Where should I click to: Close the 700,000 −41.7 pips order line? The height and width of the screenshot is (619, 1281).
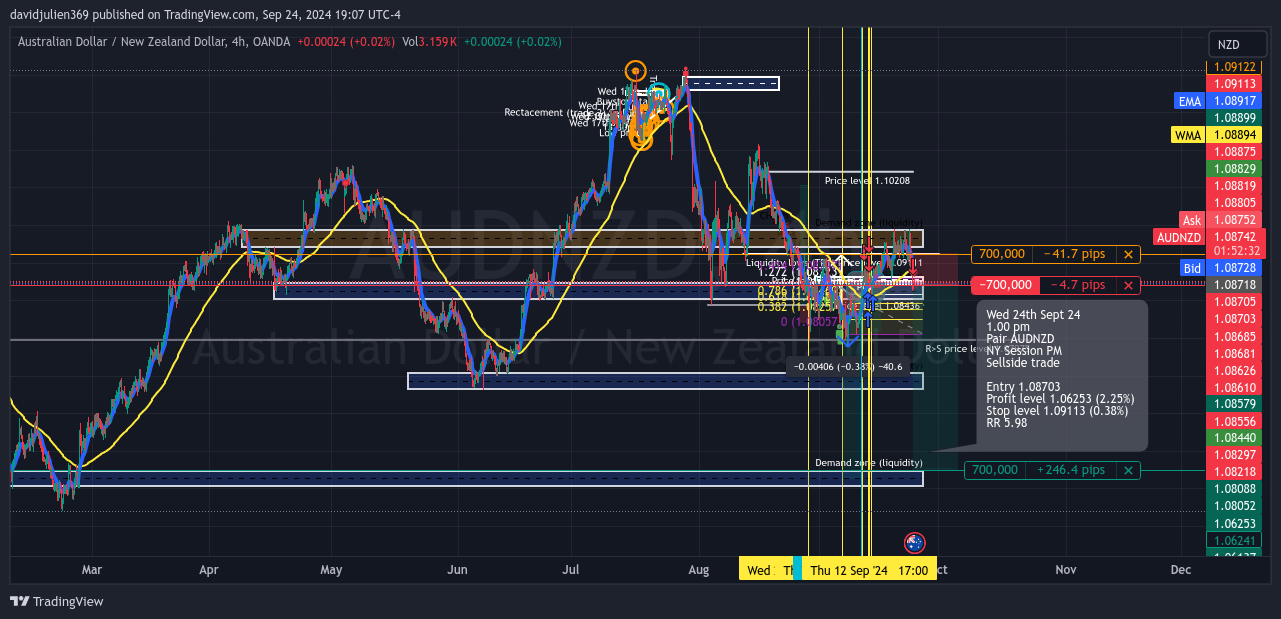coord(1128,255)
